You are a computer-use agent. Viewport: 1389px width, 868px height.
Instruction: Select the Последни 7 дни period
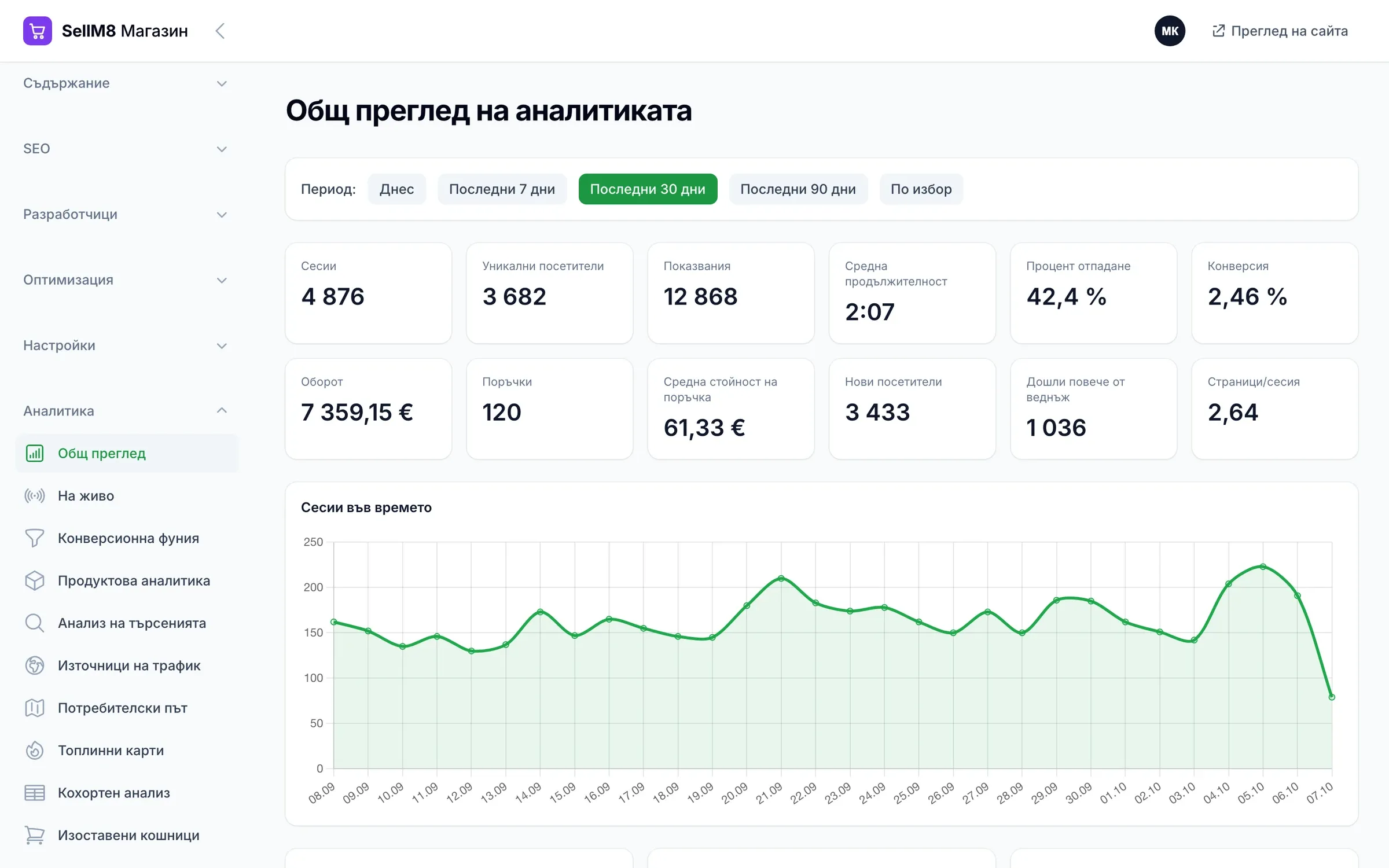[x=502, y=189]
